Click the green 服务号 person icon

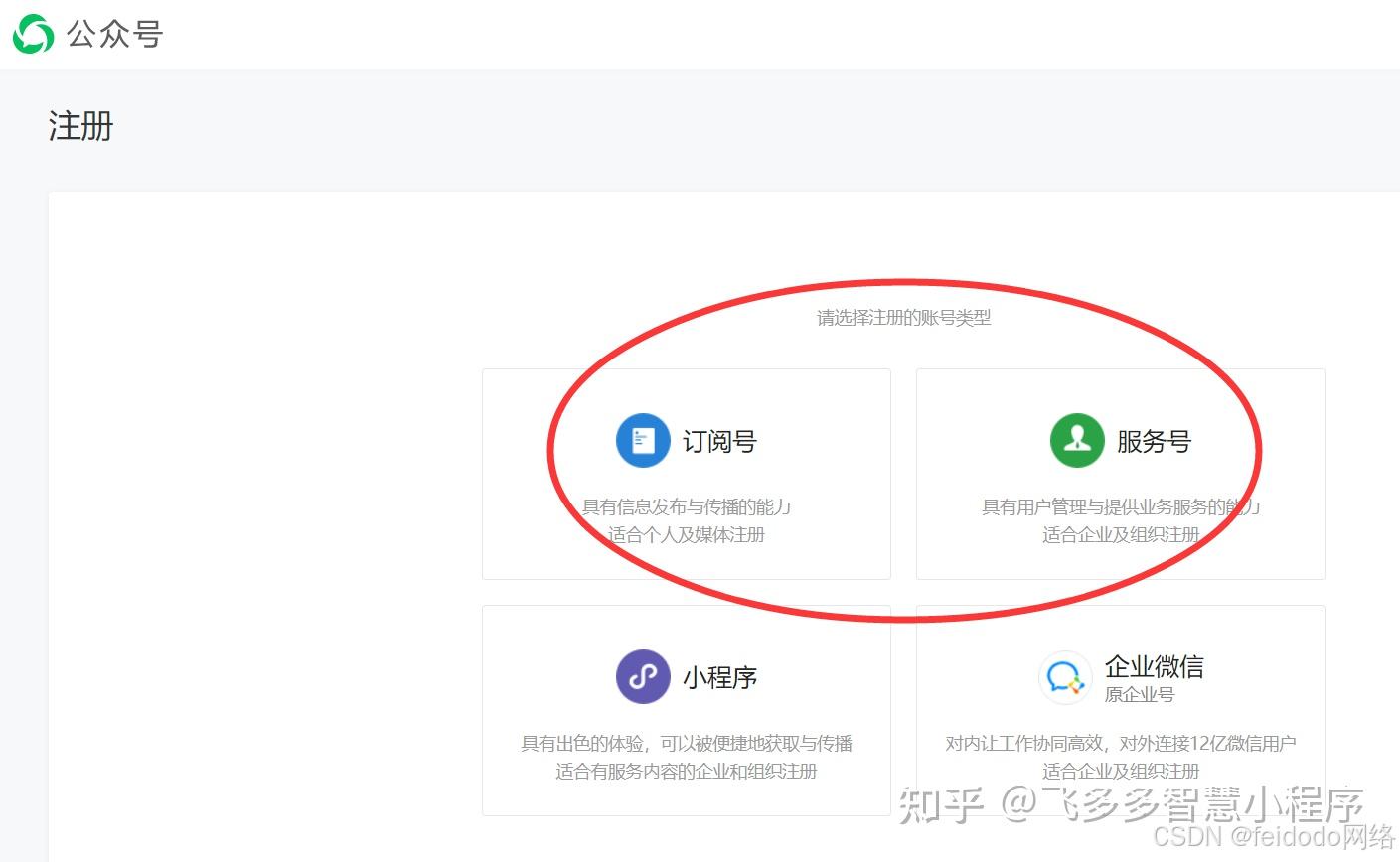[1077, 440]
